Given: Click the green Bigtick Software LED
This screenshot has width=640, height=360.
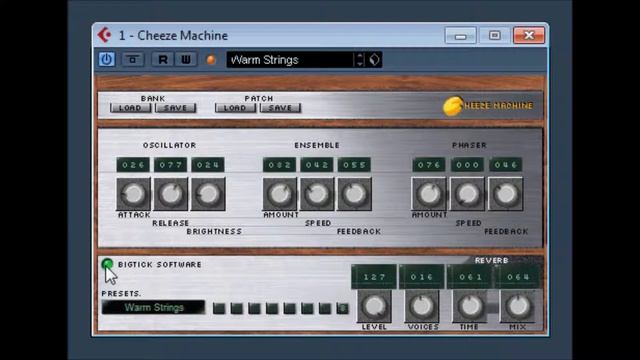Looking at the screenshot, I should pos(107,264).
